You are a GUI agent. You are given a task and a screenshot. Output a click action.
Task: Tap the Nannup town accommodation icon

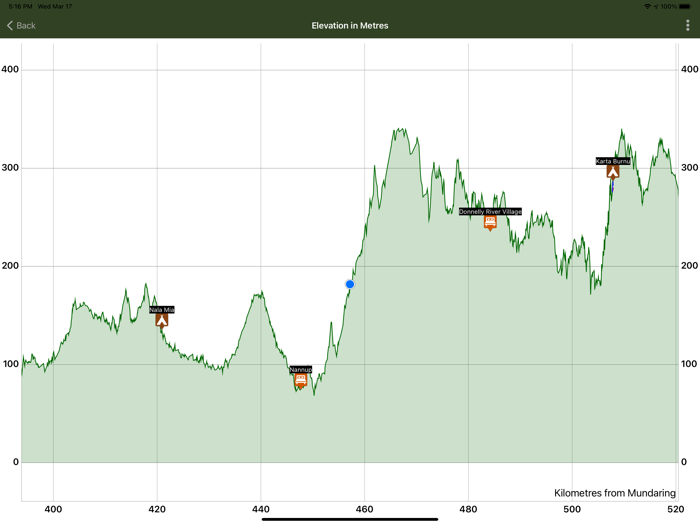click(x=301, y=380)
